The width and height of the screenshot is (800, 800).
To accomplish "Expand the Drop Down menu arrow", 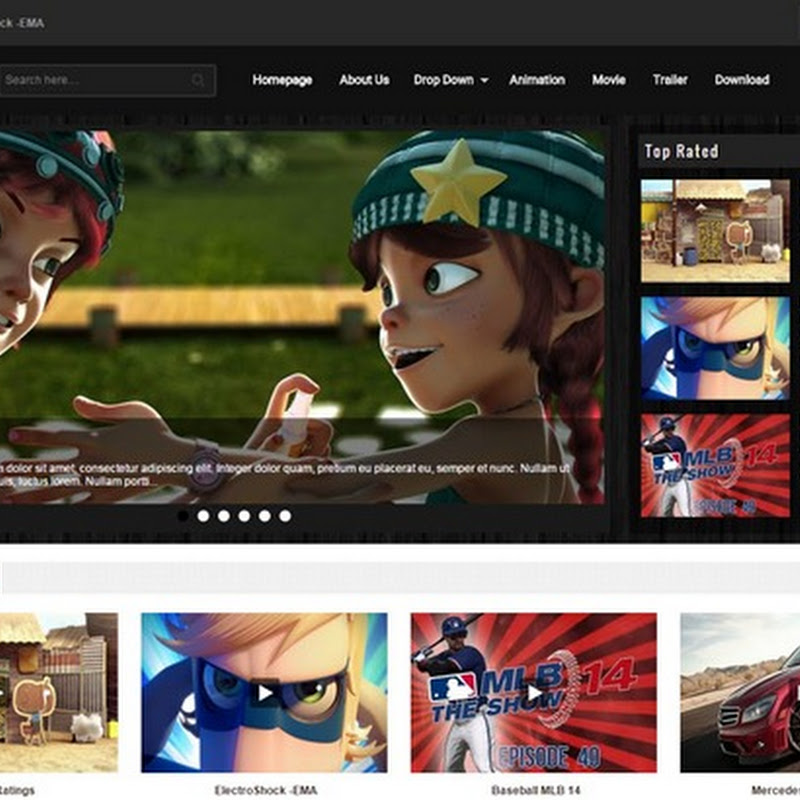I will click(x=485, y=81).
